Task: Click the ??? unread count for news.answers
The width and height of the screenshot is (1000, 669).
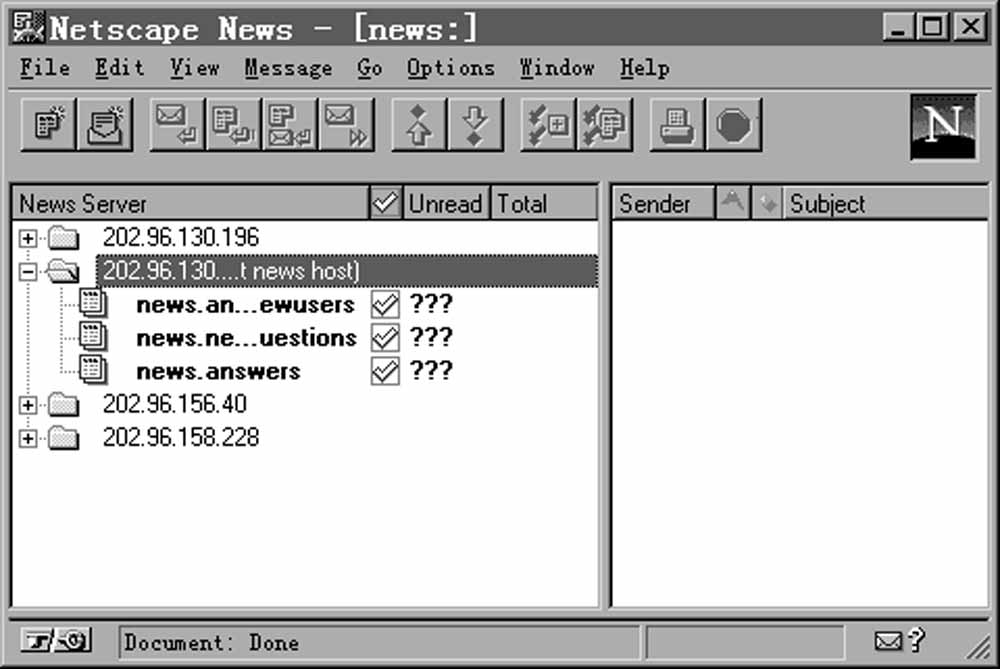Action: (x=431, y=371)
